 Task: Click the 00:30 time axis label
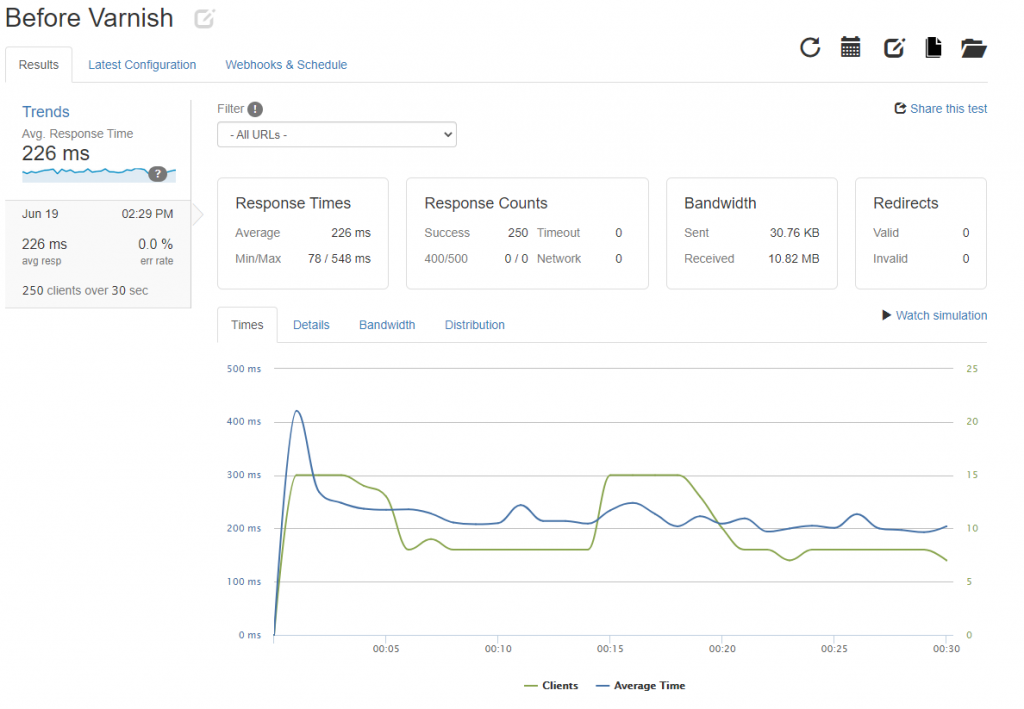(946, 649)
